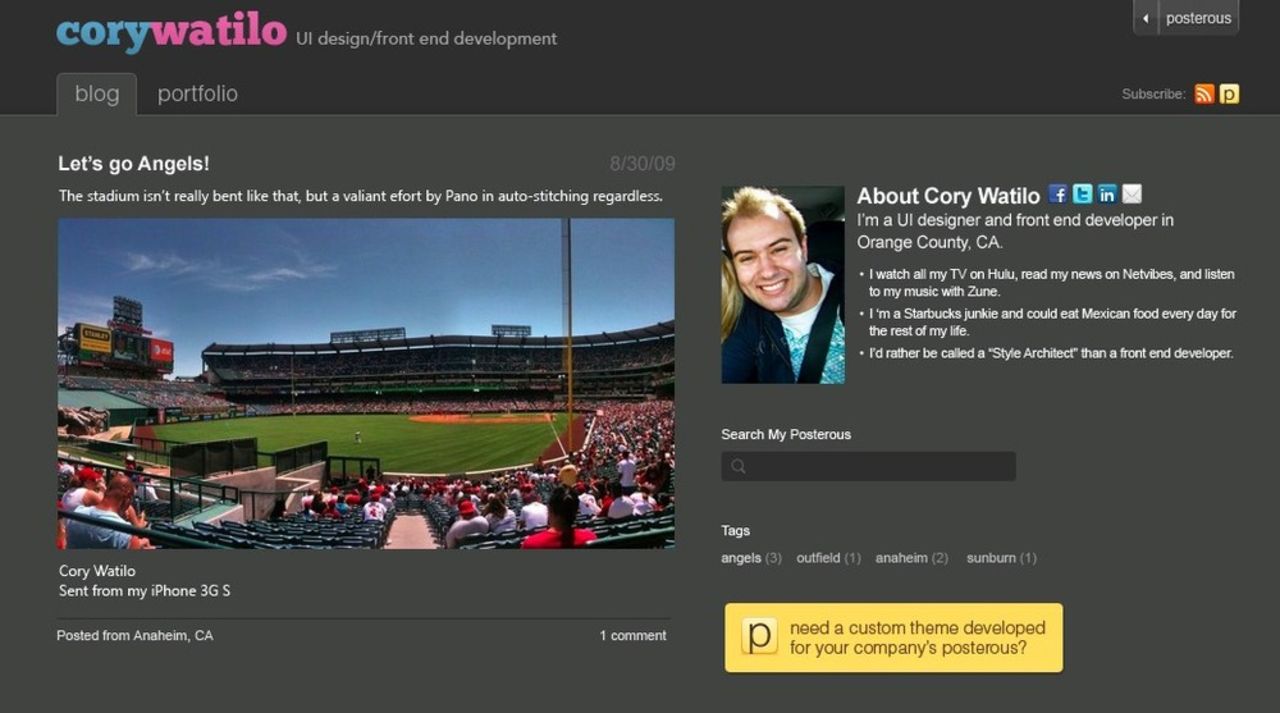The width and height of the screenshot is (1280, 713).
Task: Click the custom theme yellow banner
Action: [915, 637]
